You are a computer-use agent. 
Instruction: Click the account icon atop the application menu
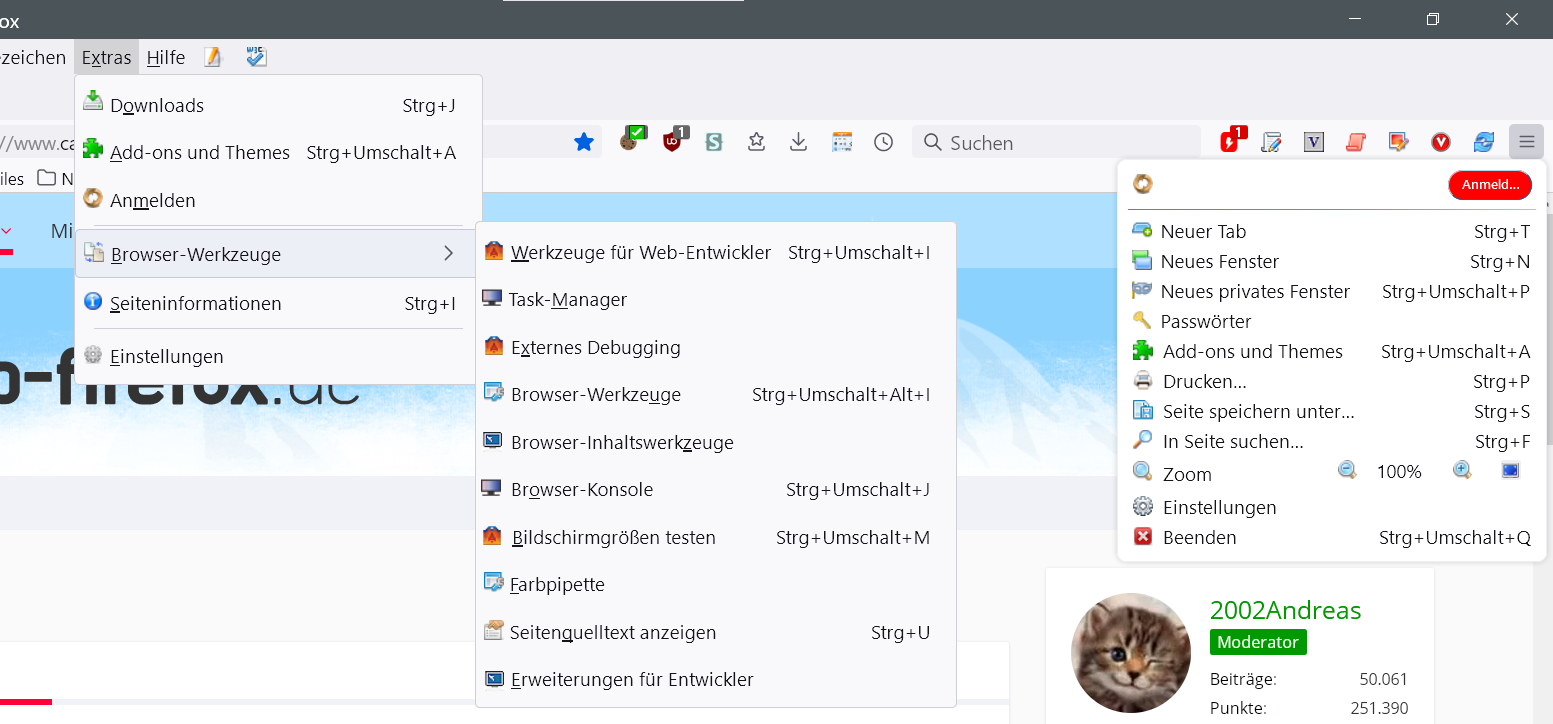1142,184
